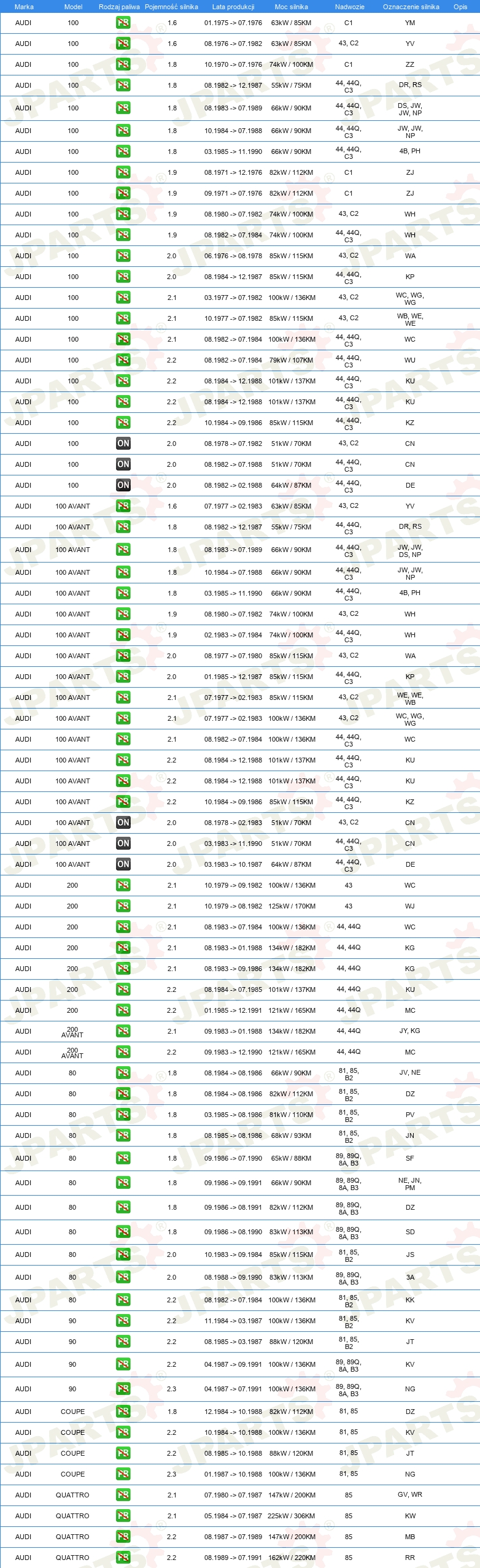Click the petrol icon in the Quattro MB row
480x1568 pixels.
click(x=123, y=1537)
